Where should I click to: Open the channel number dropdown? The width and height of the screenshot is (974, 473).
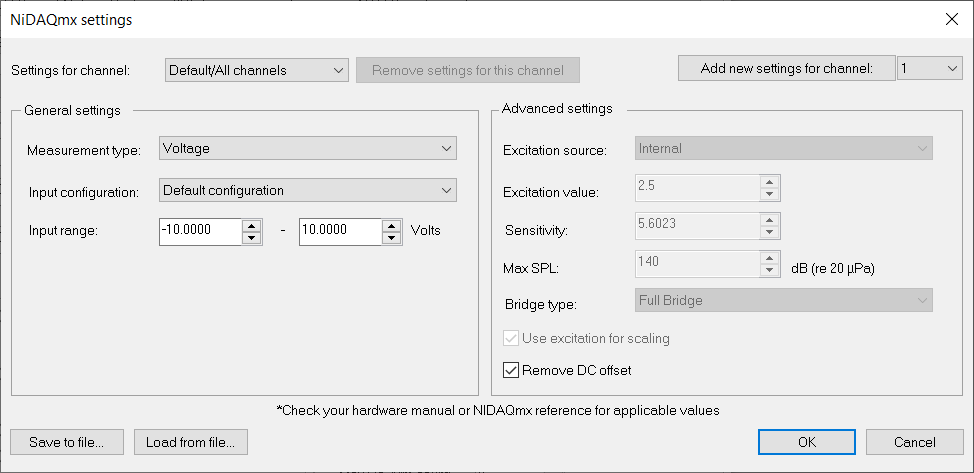[930, 68]
